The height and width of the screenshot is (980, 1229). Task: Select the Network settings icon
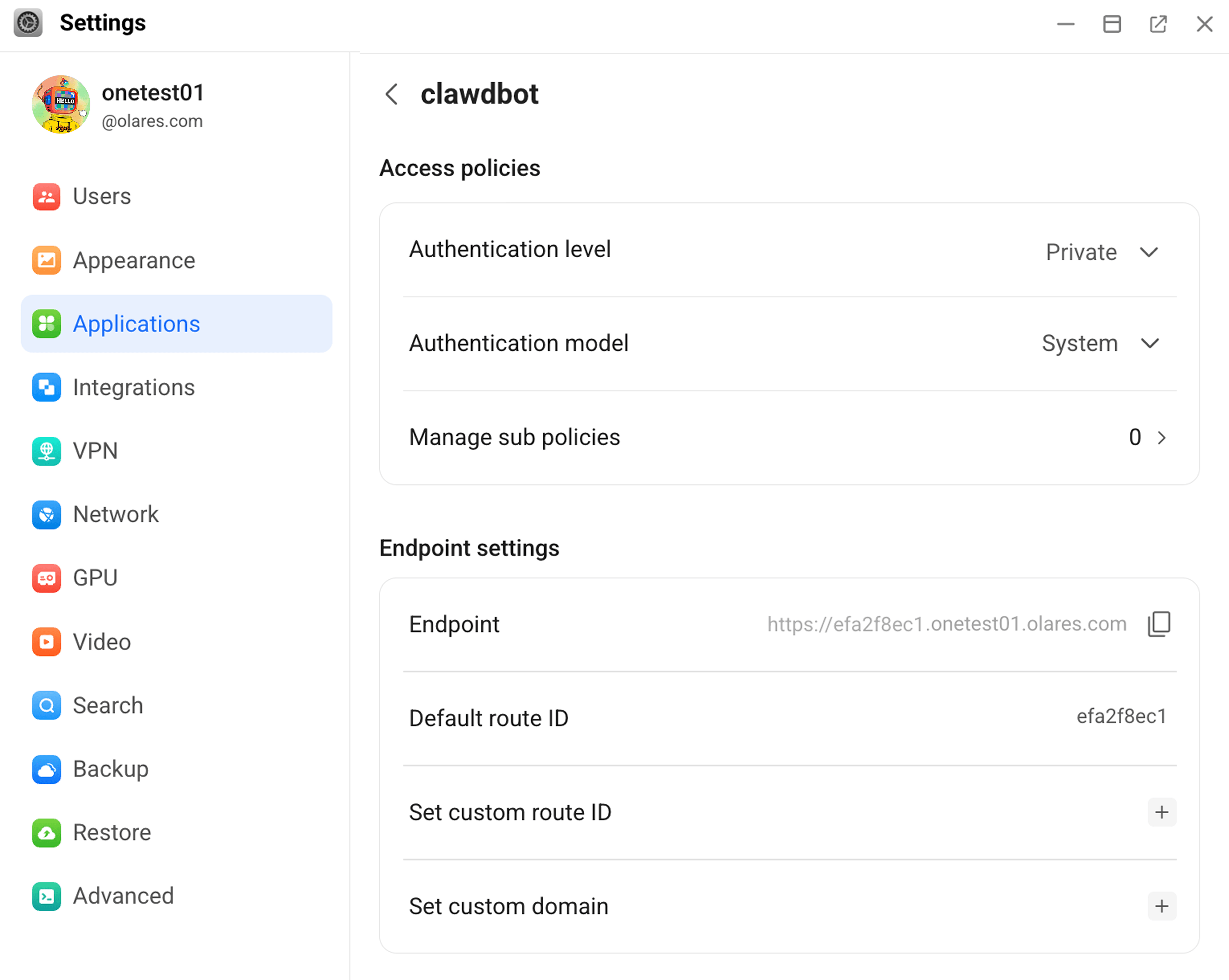pos(46,514)
